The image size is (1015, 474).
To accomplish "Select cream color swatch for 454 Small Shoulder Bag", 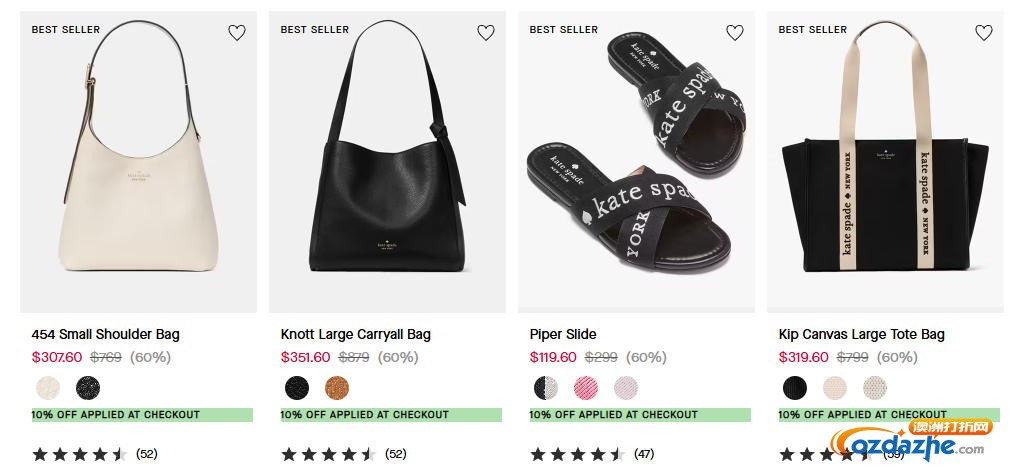I will pos(48,387).
